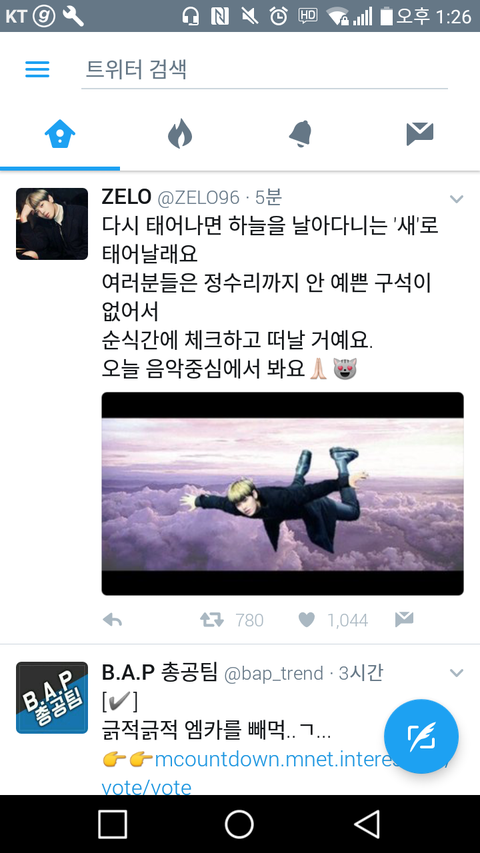Compose a new tweet with feather button

[x=421, y=736]
